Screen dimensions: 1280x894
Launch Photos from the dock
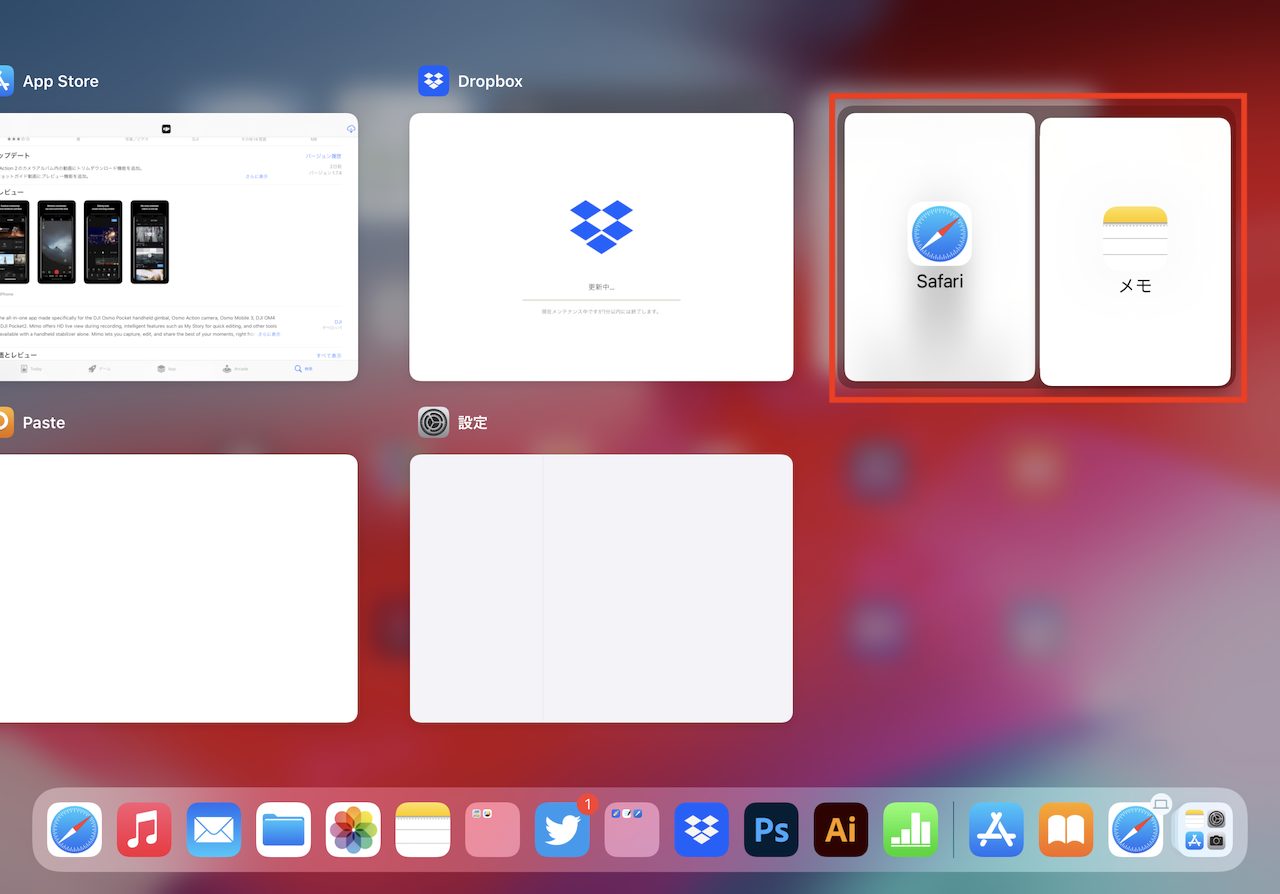(x=353, y=829)
